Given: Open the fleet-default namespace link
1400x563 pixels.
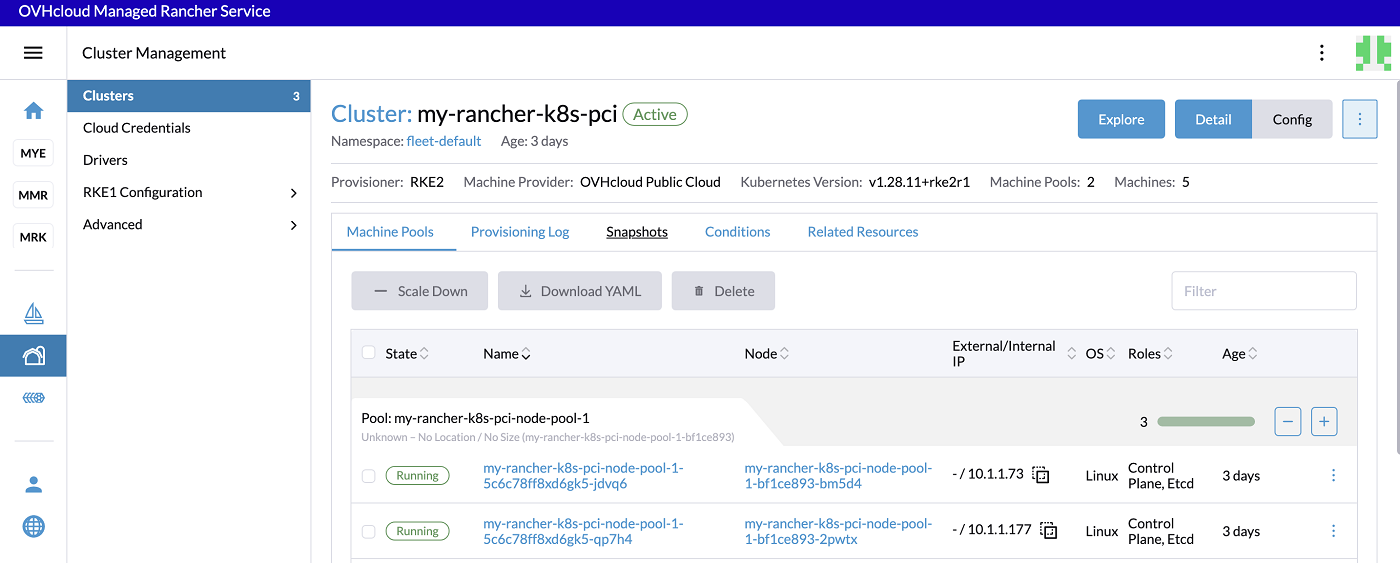Looking at the screenshot, I should [x=443, y=141].
